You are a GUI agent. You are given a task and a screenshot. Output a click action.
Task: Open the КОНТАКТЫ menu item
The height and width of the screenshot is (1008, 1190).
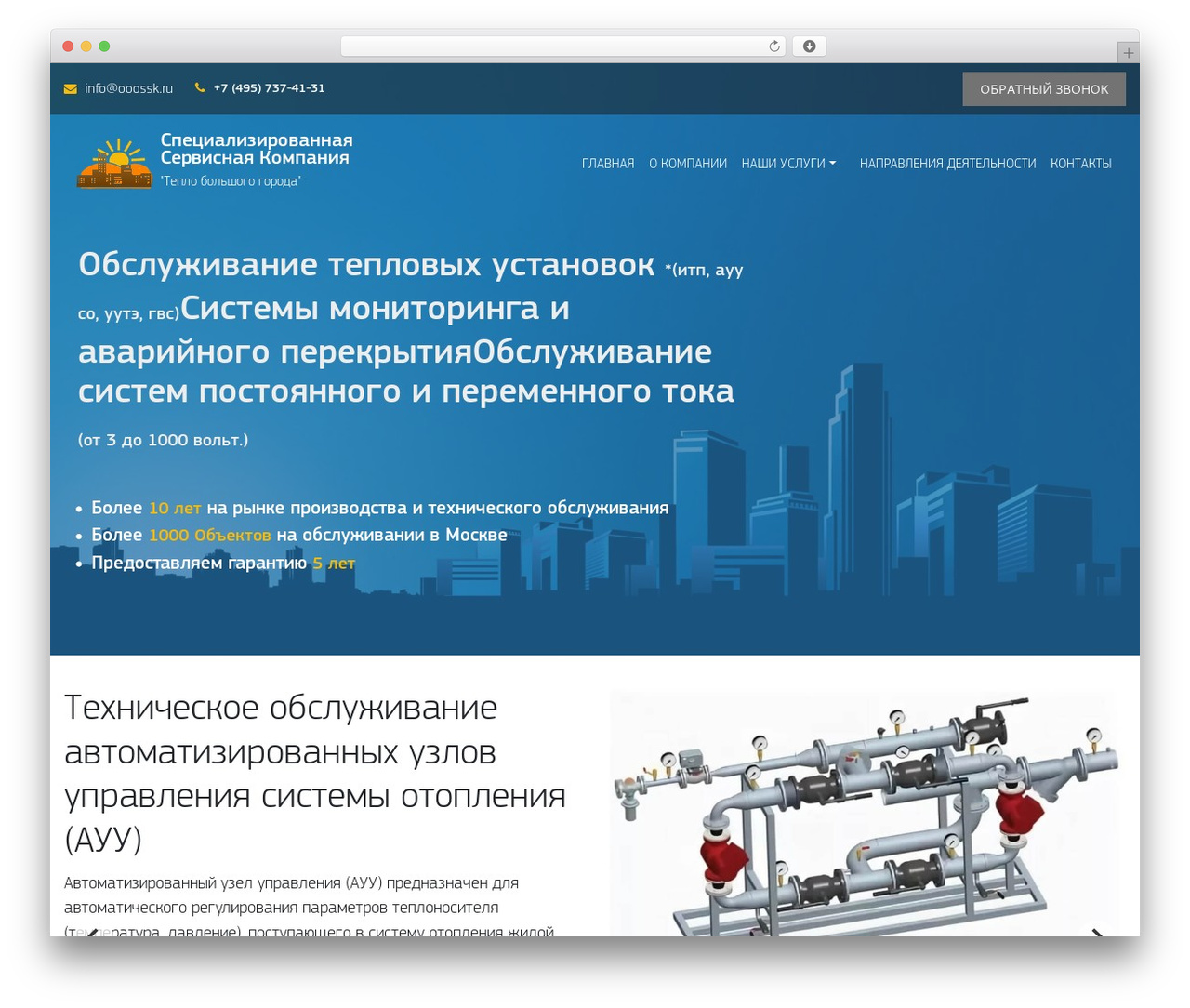click(1081, 164)
